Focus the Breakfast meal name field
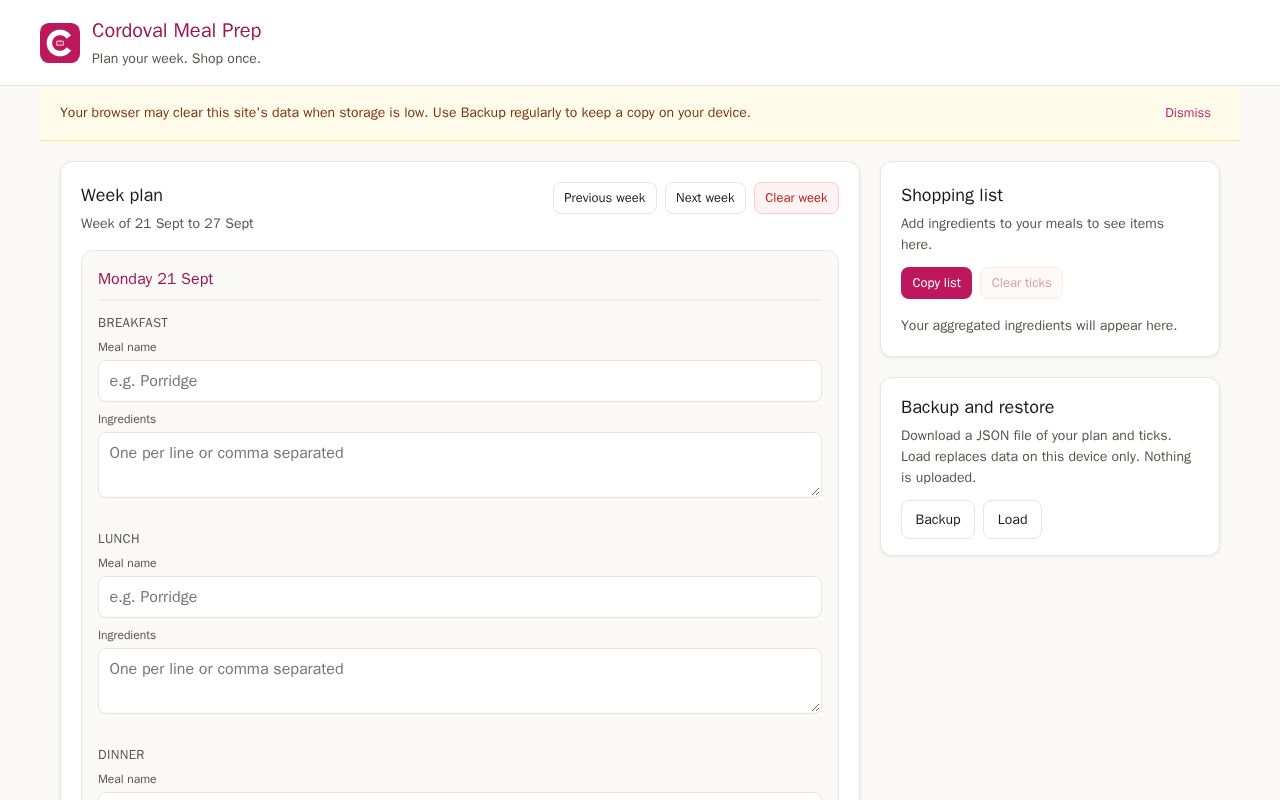1280x800 pixels. 460,381
